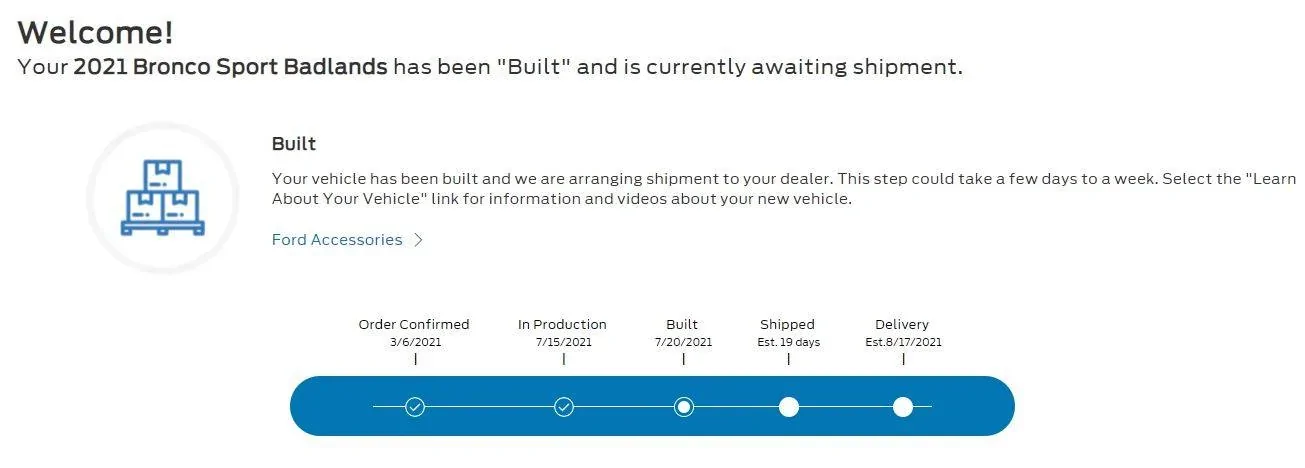Click the Est. 19 days shipping estimate
The image size is (1305, 468).
click(x=789, y=342)
